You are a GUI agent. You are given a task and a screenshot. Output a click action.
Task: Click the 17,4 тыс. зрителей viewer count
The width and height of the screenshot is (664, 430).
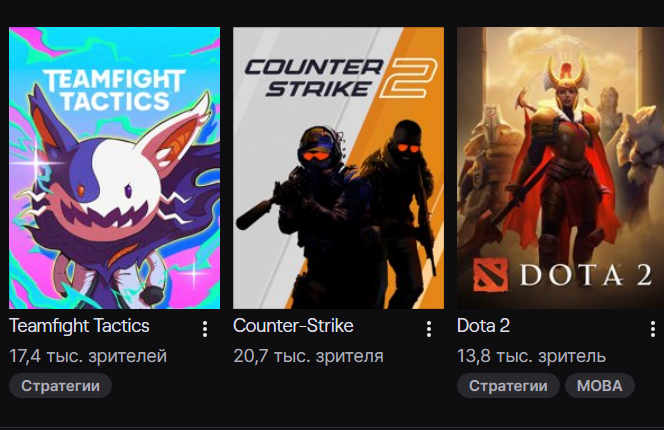(x=88, y=356)
